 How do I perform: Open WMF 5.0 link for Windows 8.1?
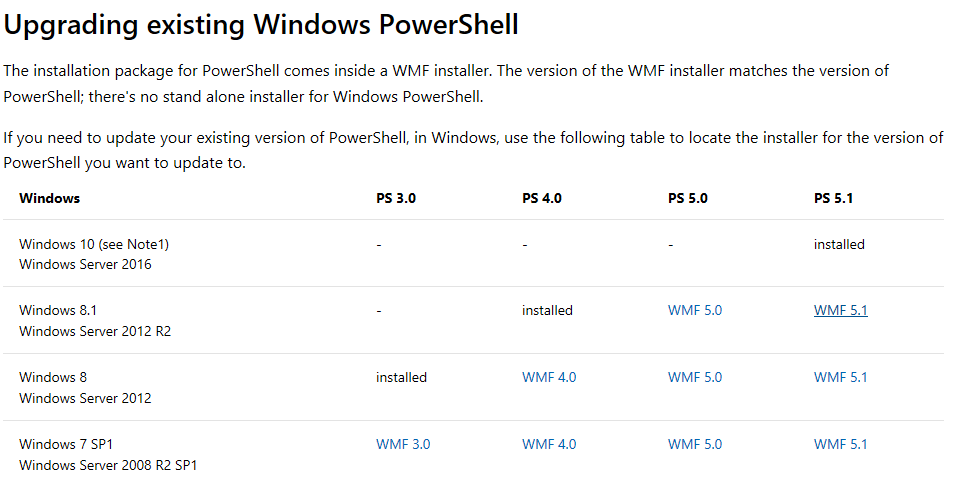click(x=694, y=310)
